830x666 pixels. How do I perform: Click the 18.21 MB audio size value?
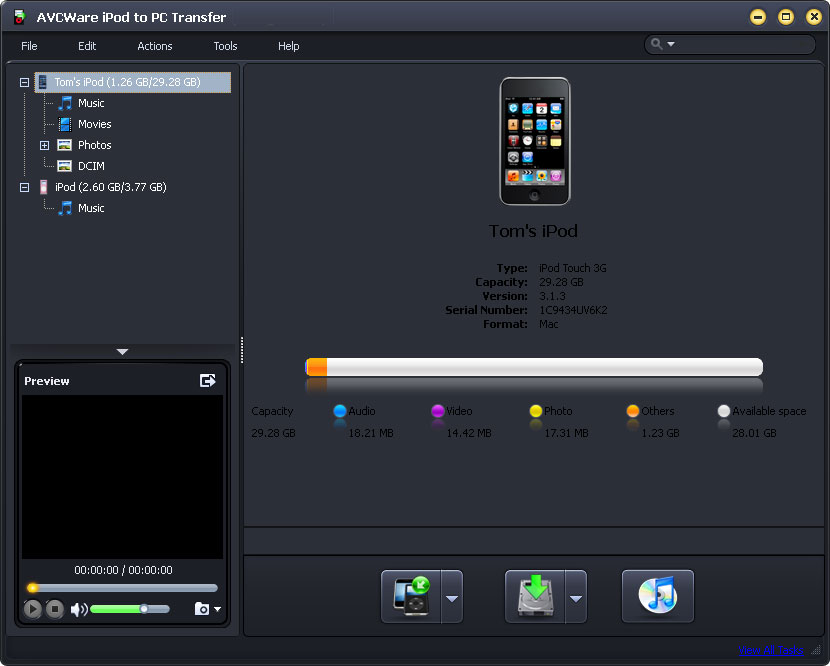[371, 433]
